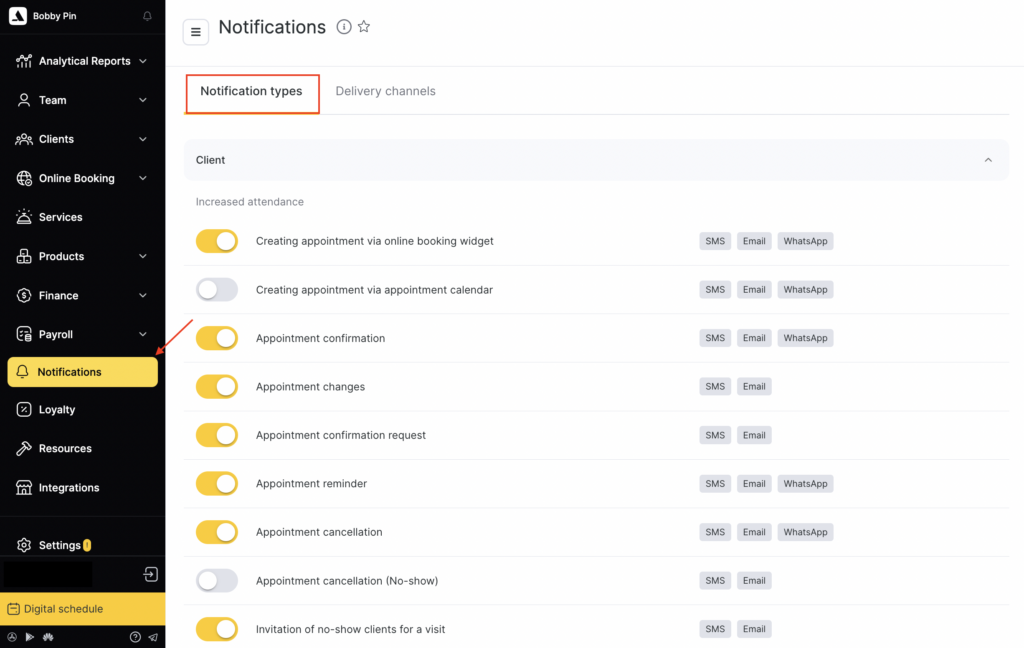
Task: Expand the Analytical Reports sidebar menu
Action: pos(143,61)
